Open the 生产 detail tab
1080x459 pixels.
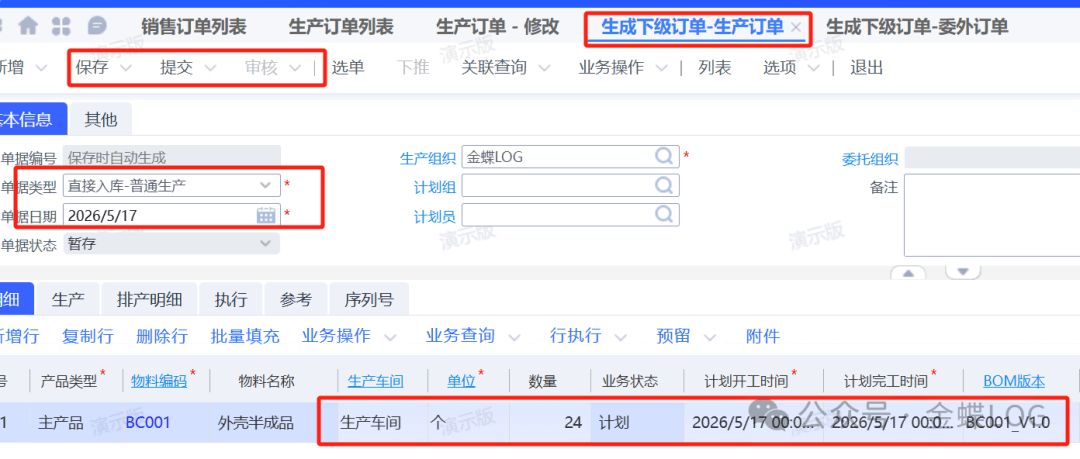click(68, 300)
